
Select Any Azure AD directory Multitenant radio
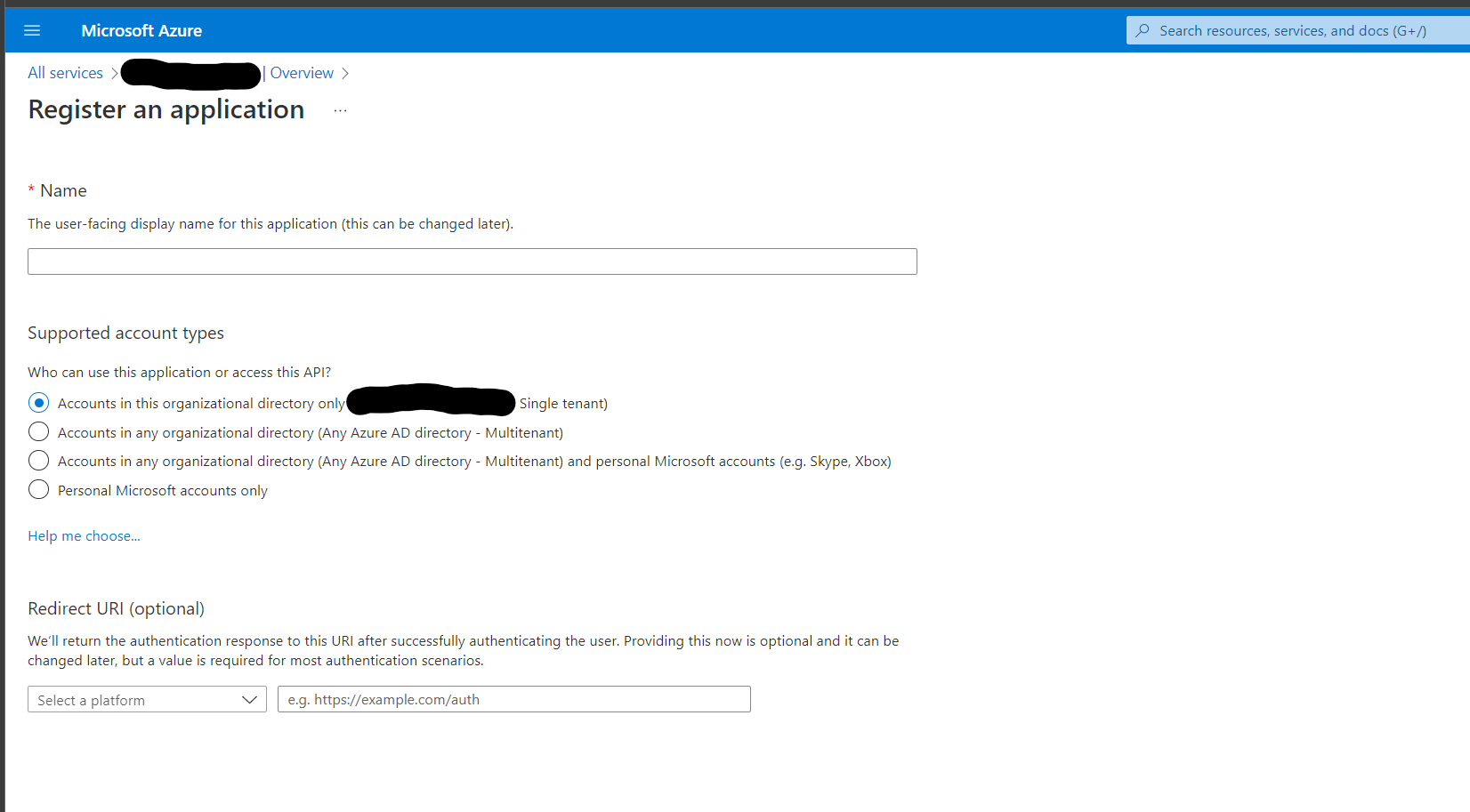pos(38,432)
